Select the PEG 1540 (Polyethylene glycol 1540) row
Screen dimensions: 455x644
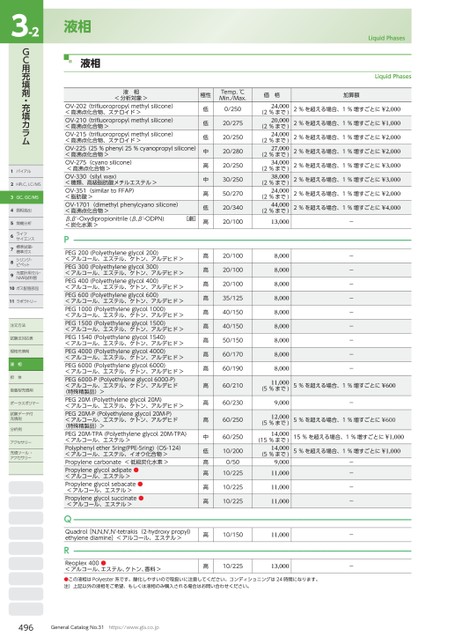[237, 340]
